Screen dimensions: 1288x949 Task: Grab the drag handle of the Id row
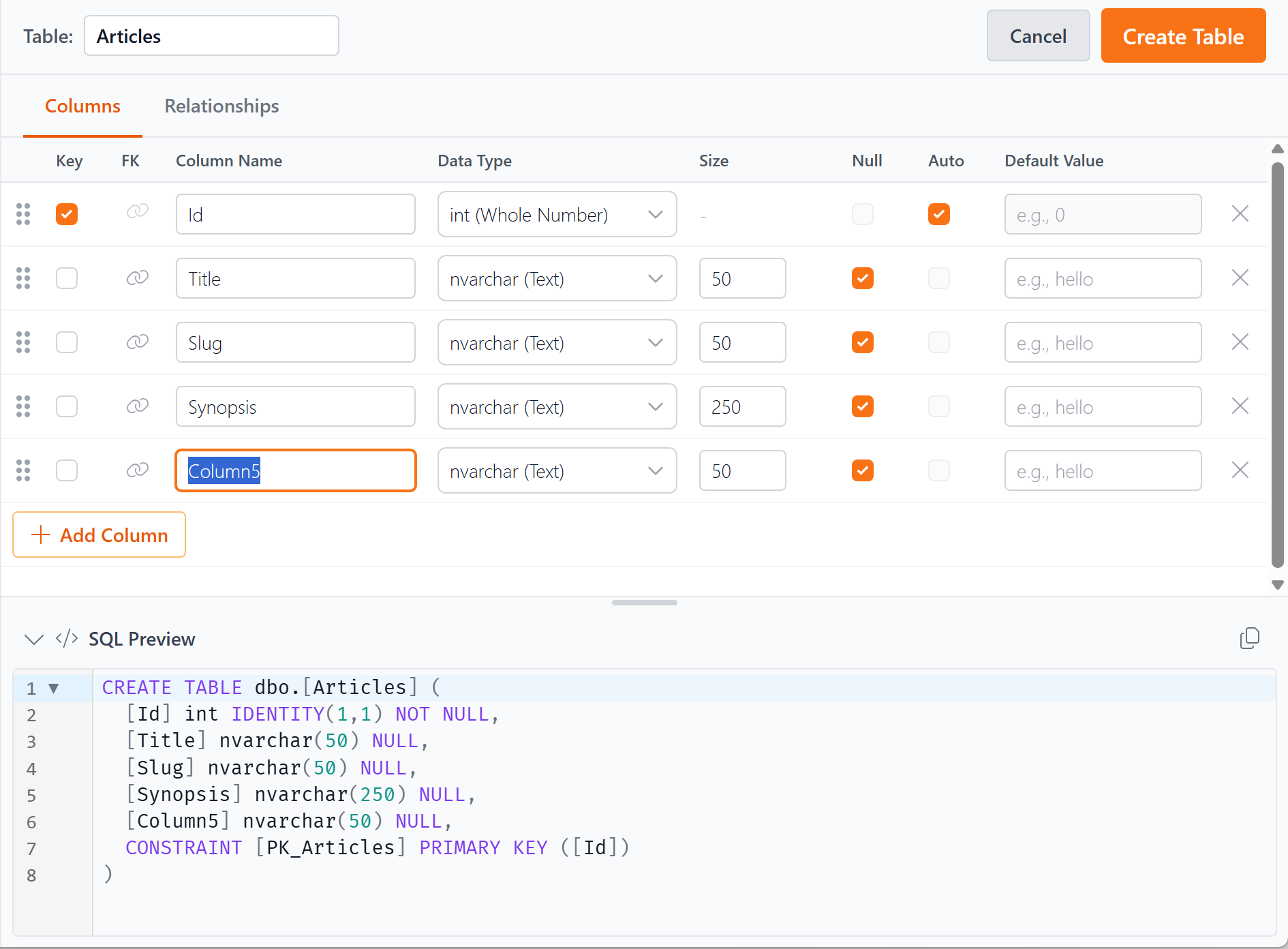coord(23,214)
